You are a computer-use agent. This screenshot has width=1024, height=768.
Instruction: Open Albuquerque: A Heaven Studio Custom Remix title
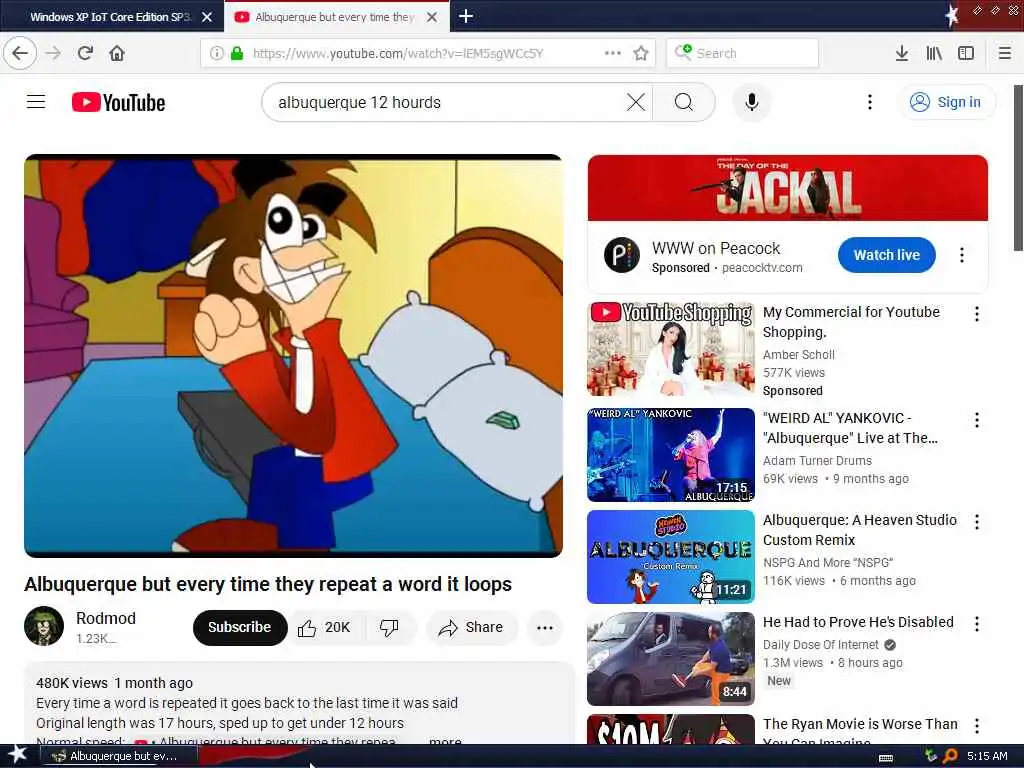859,530
